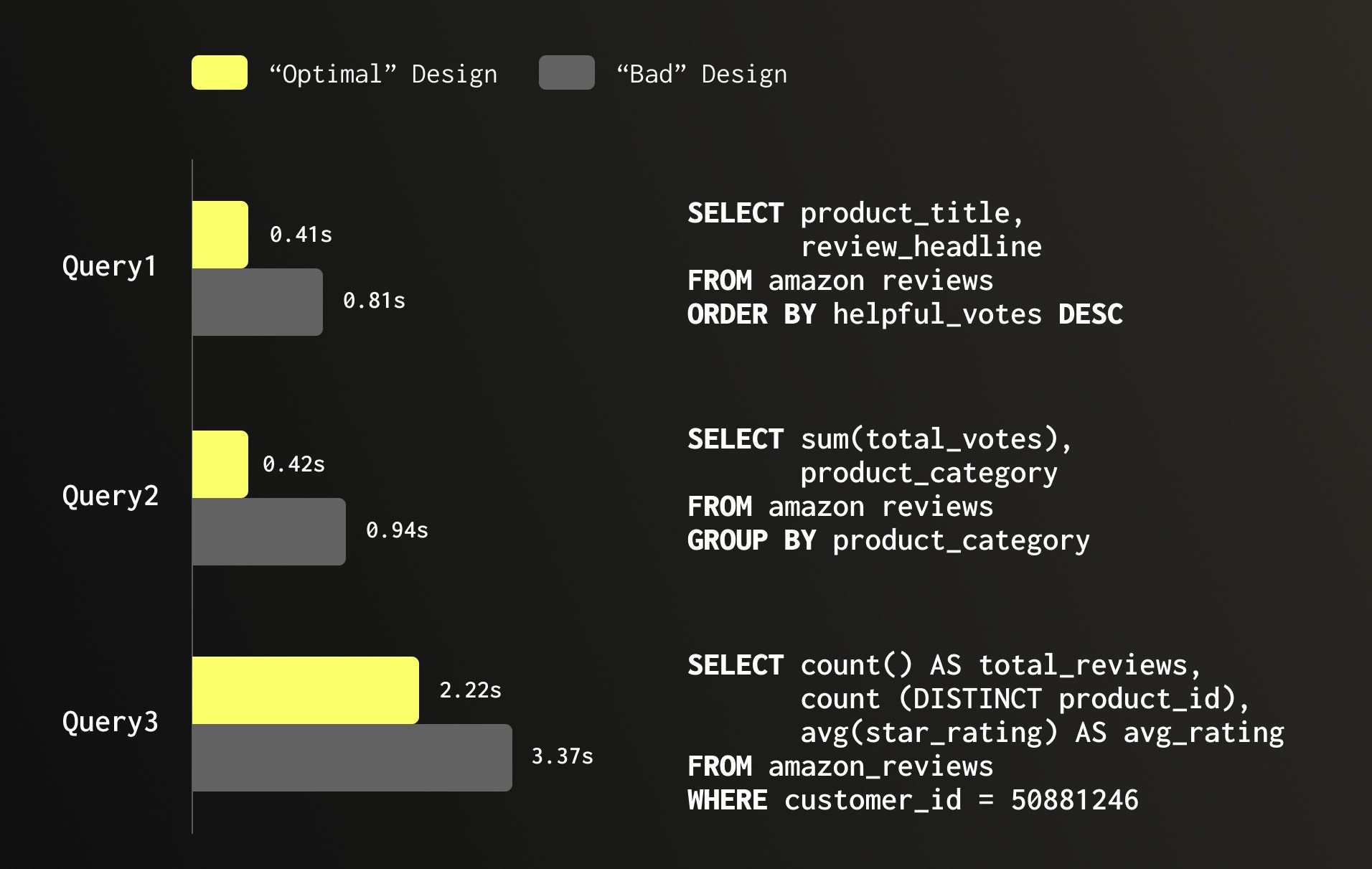The image size is (1372, 869).
Task: Select the Query2 axis label
Action: coord(110,496)
